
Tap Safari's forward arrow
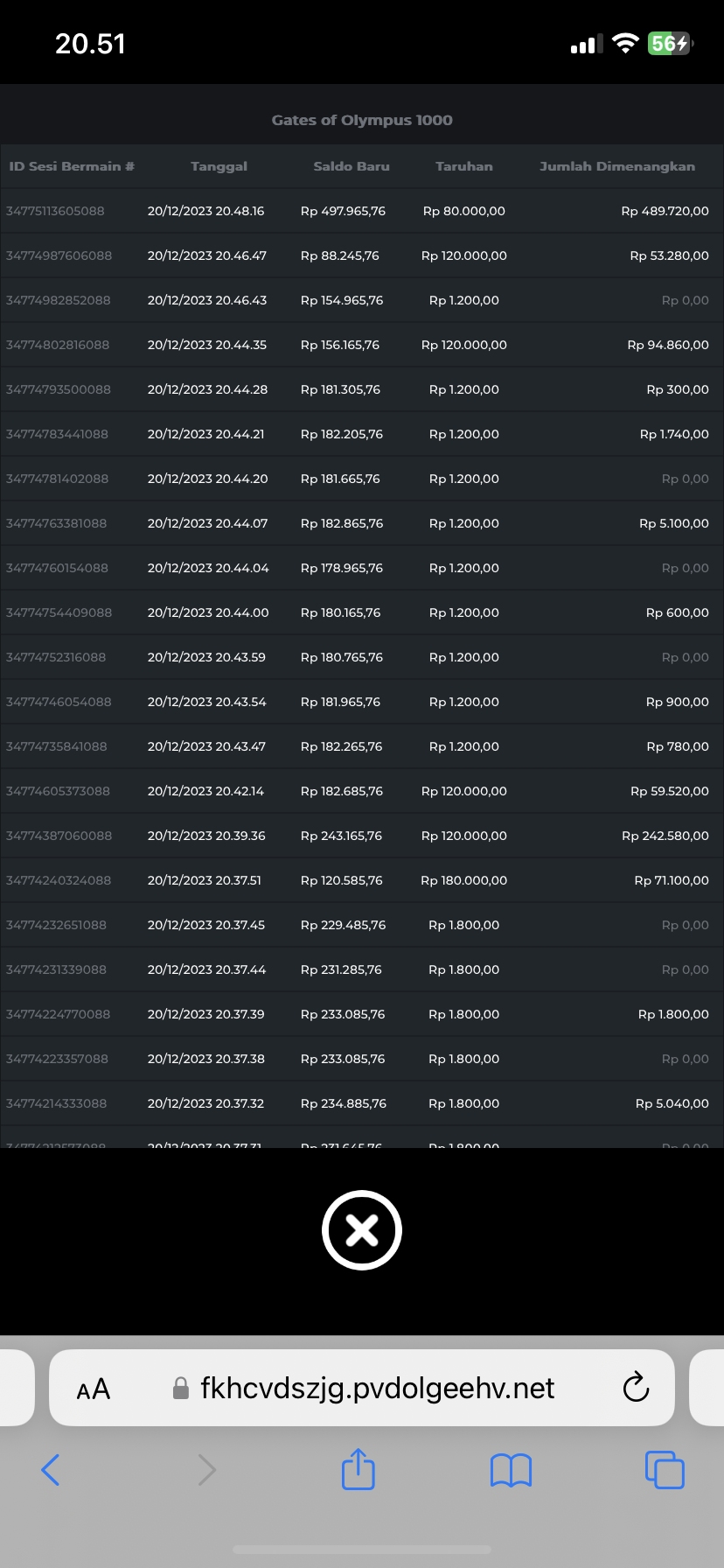coord(206,1470)
